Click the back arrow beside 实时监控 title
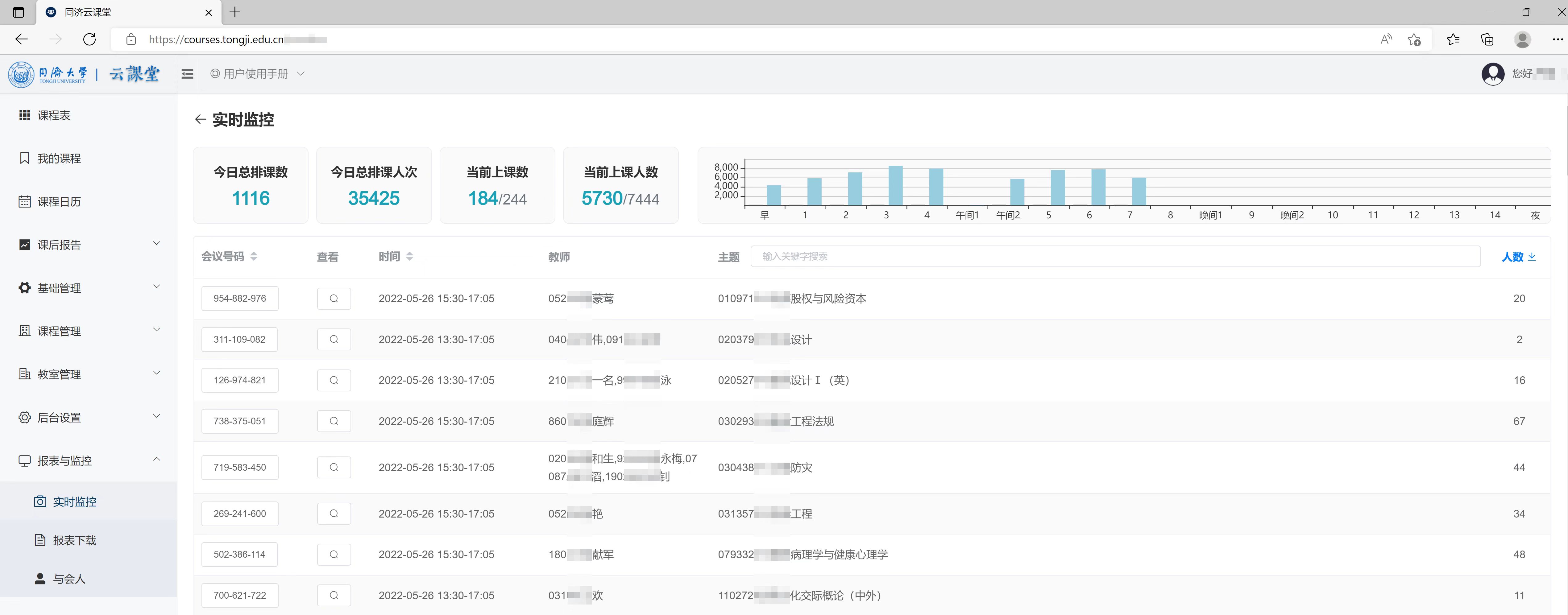The image size is (1568, 615). 200,119
